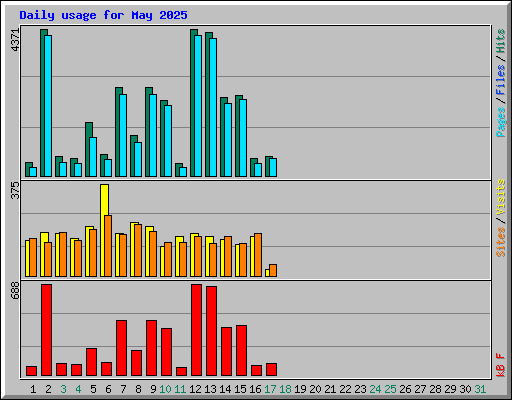Screen dimensions: 512x400
Task: Click the cyan files bar for day 7
Action: tap(123, 135)
